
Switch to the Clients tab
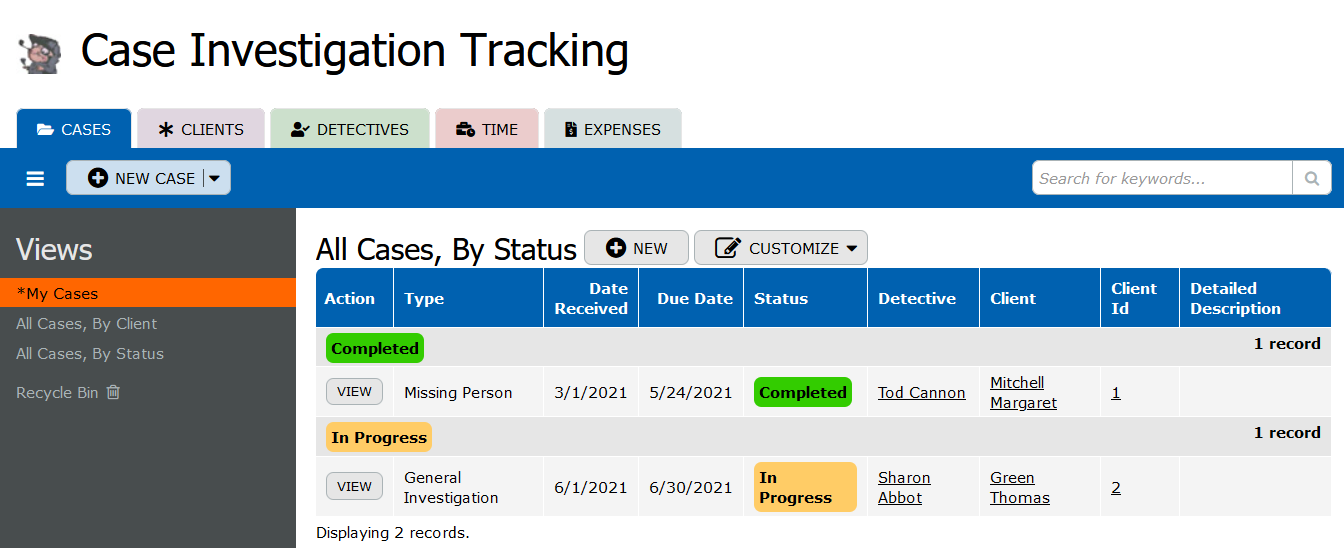201,129
